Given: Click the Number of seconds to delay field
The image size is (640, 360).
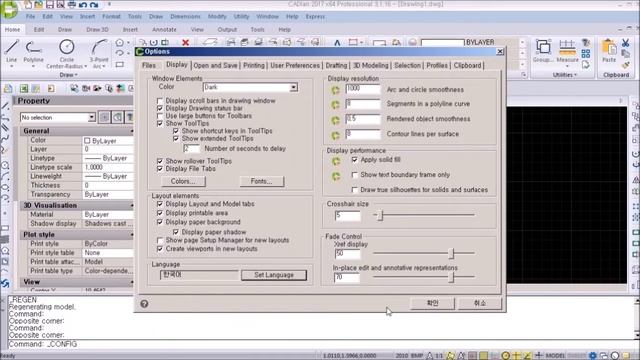Looking at the screenshot, I should coord(191,149).
